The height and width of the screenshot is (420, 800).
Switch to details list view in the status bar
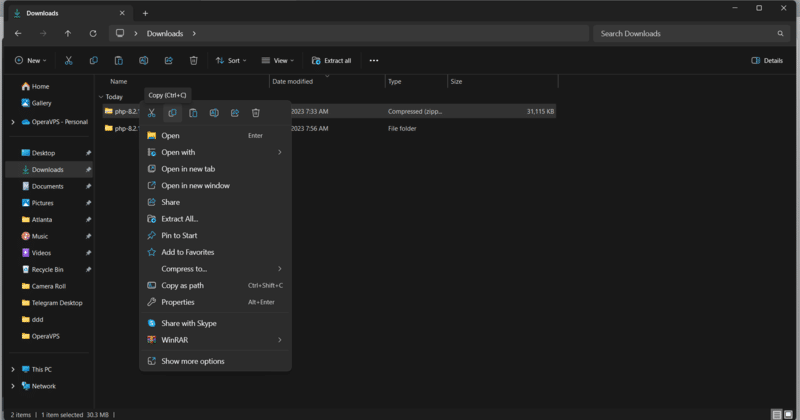[776, 414]
